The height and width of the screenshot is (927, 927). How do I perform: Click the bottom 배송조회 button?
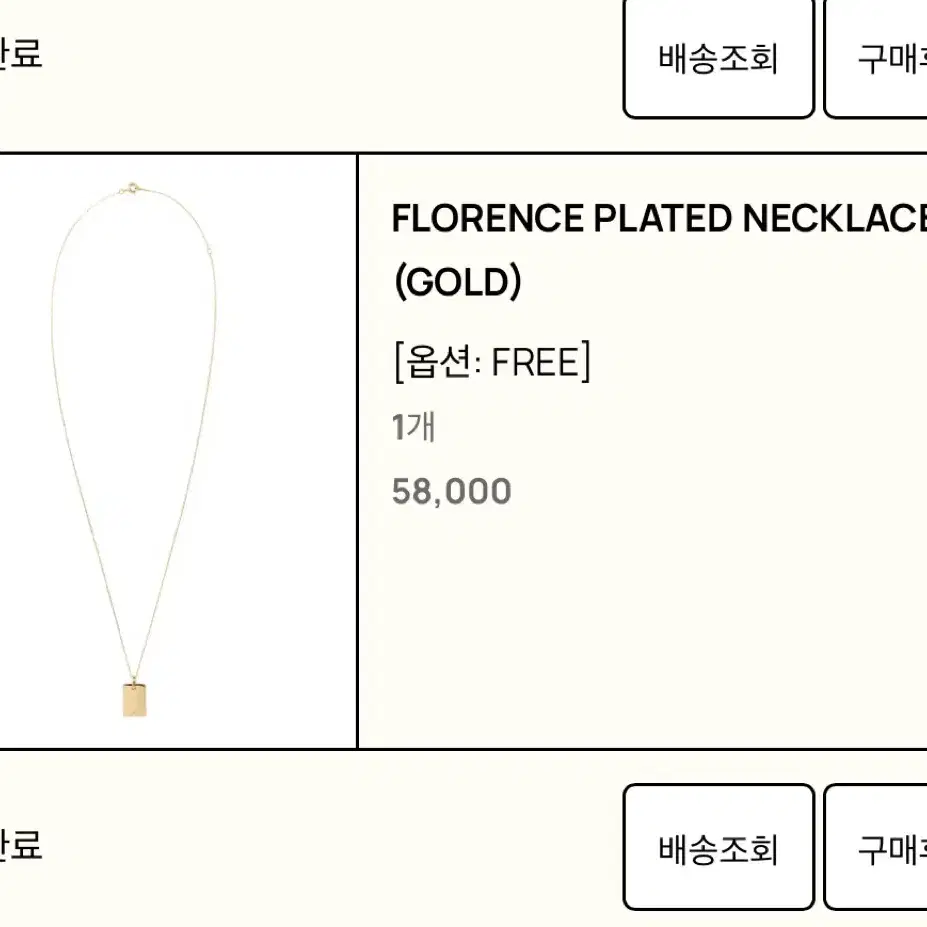coord(718,847)
